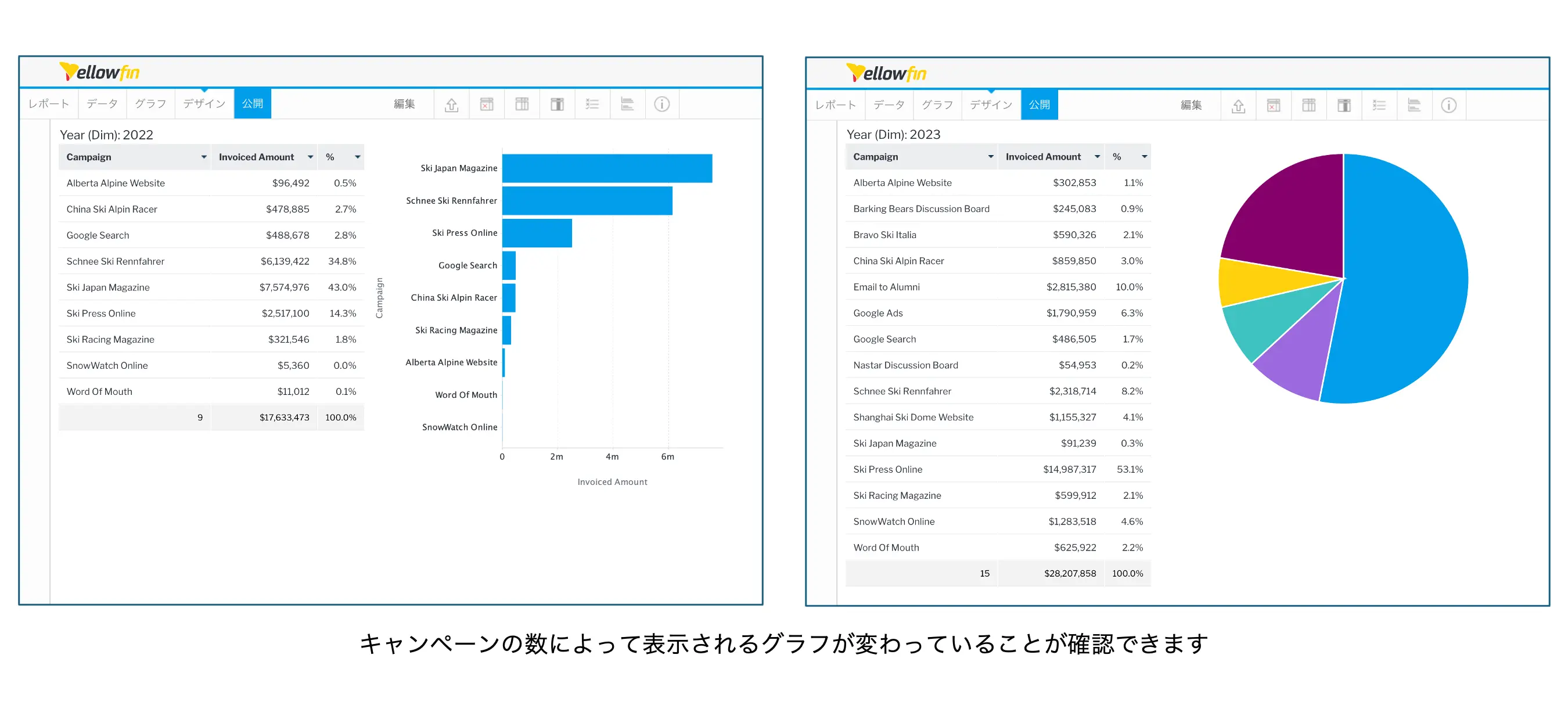Click the checklist icon in the left report toolbar
Viewport: 1568px width, 705px height.
pyautogui.click(x=592, y=105)
